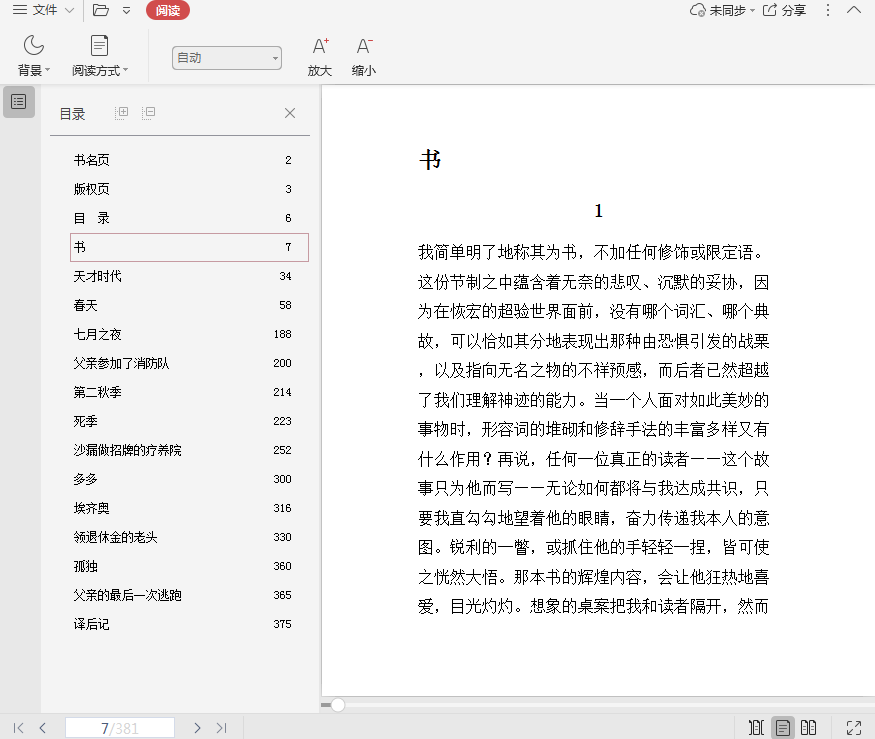Open the 背景 background dropdown
The height and width of the screenshot is (739, 875).
pos(33,70)
